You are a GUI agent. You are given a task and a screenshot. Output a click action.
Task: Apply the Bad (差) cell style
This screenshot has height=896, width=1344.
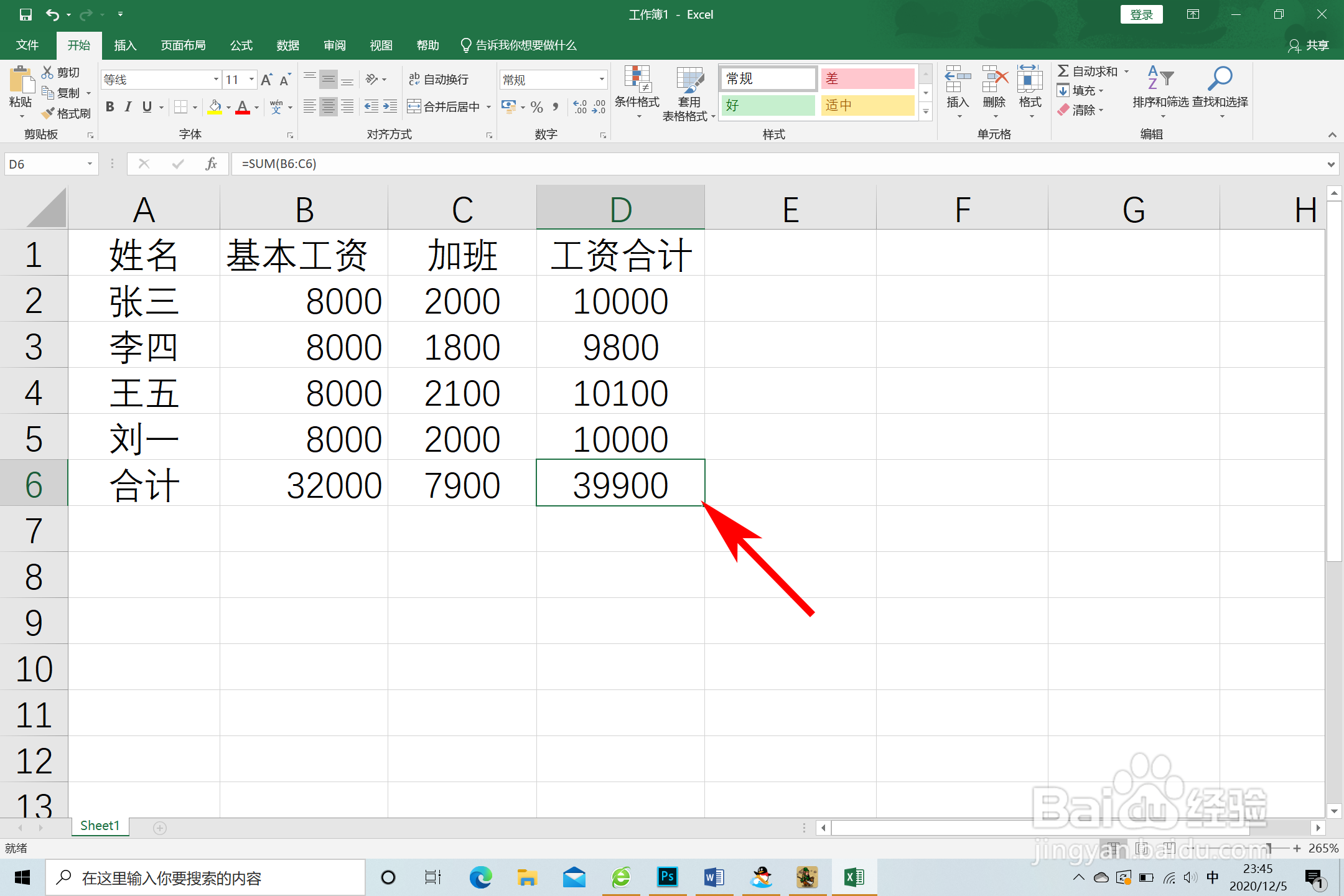point(868,78)
